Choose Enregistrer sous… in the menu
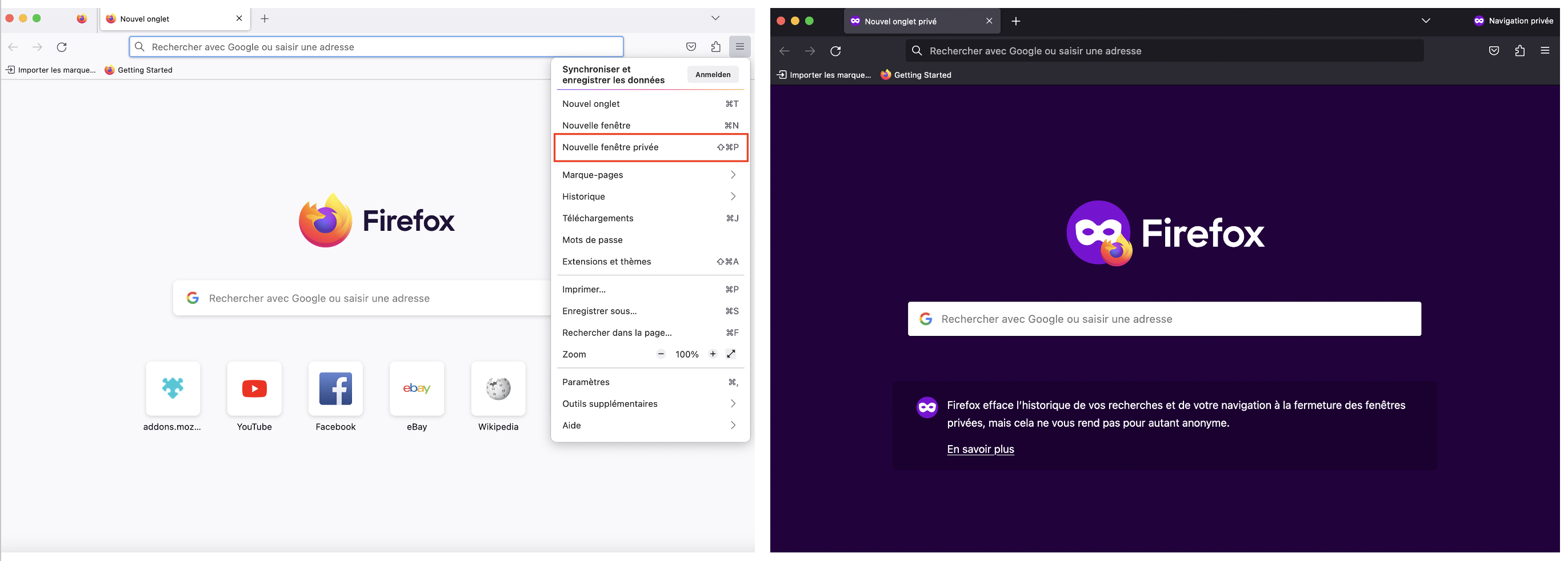The width and height of the screenshot is (1568, 561). tap(650, 311)
